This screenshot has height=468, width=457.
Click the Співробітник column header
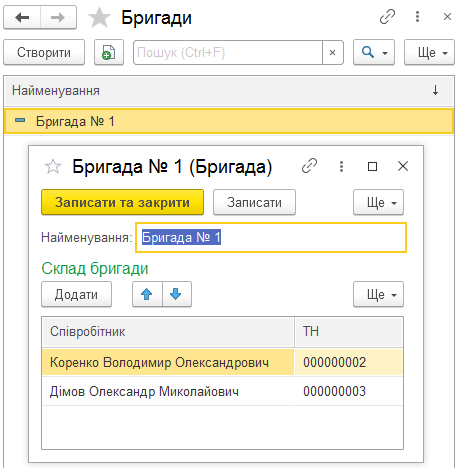pos(168,332)
